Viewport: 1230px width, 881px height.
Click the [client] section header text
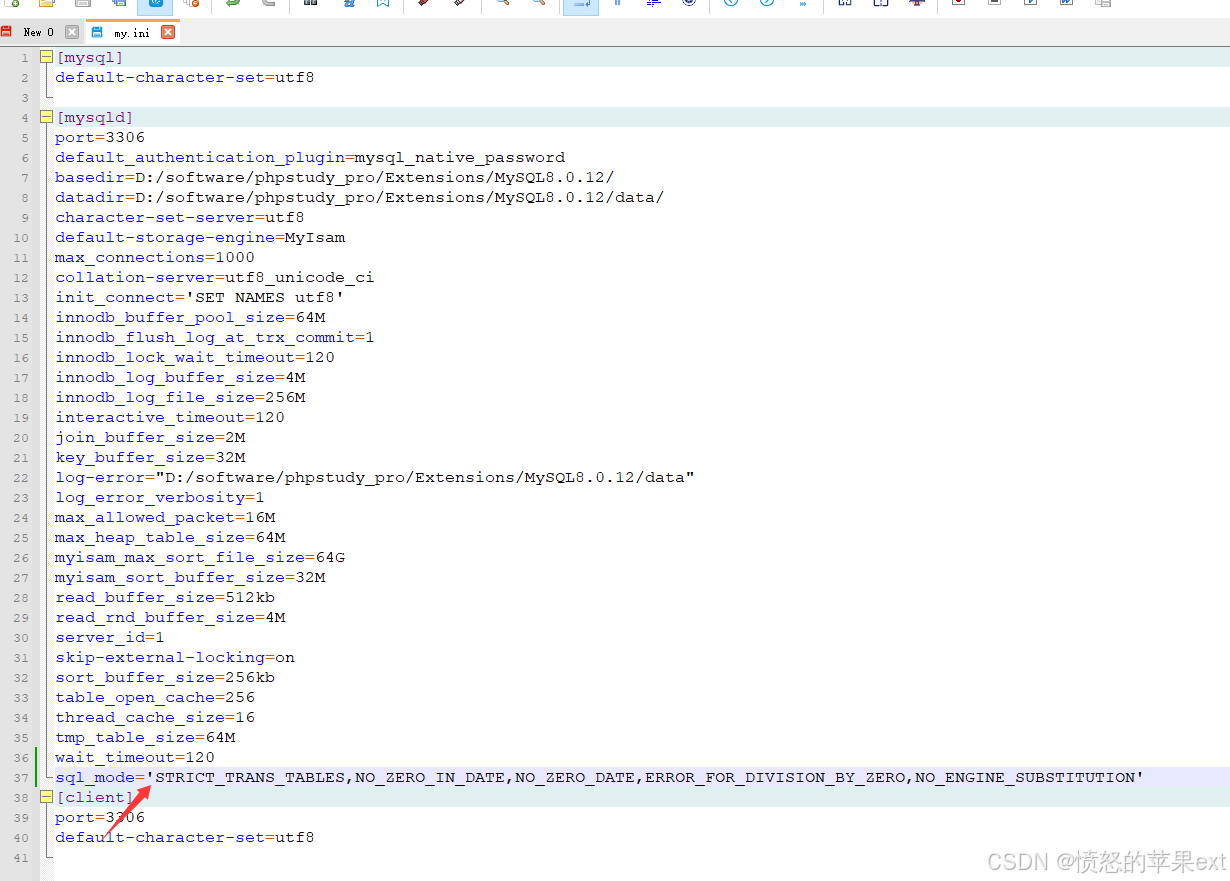click(95, 797)
